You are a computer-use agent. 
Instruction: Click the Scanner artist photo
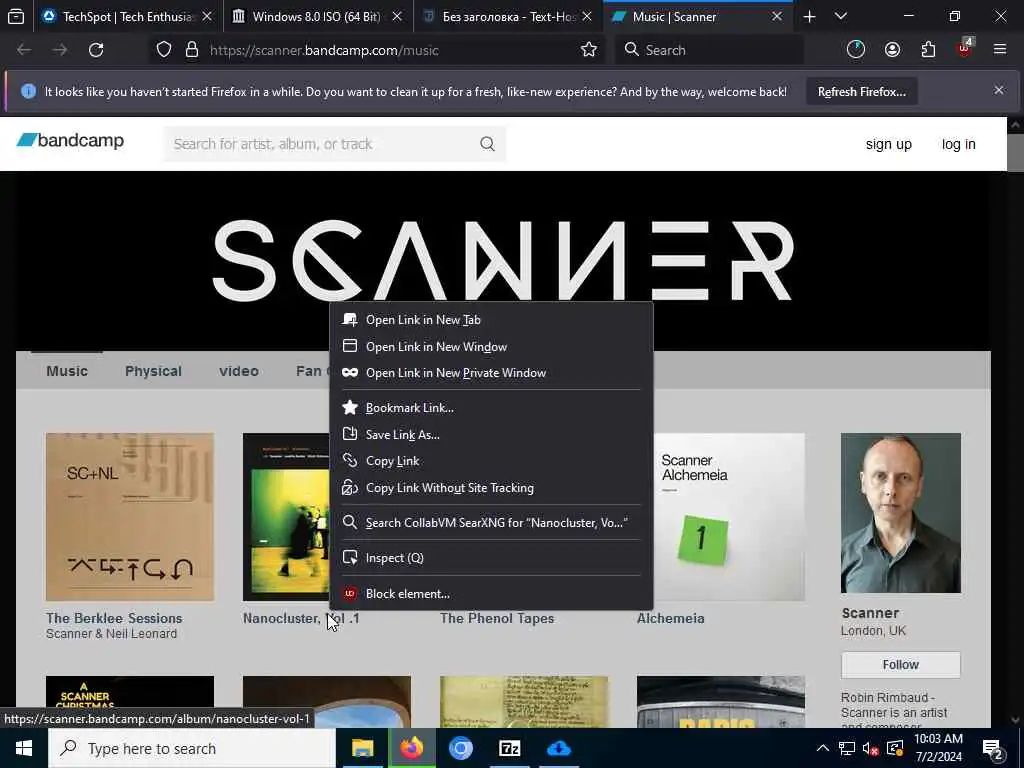(x=901, y=513)
